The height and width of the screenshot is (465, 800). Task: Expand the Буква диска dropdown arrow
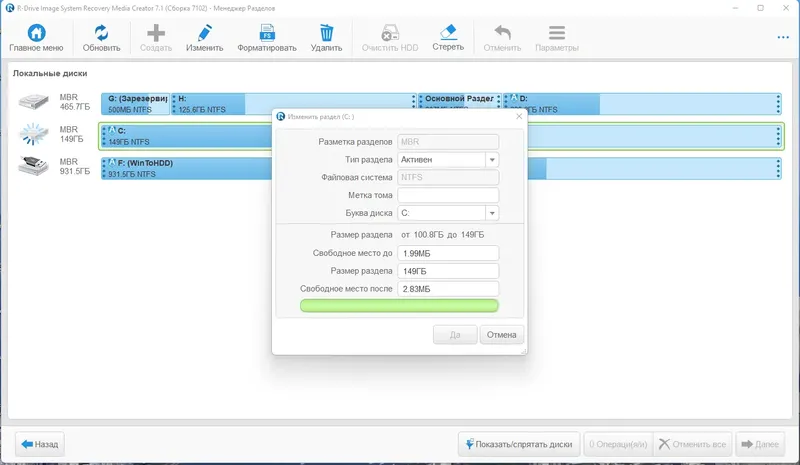pos(492,213)
